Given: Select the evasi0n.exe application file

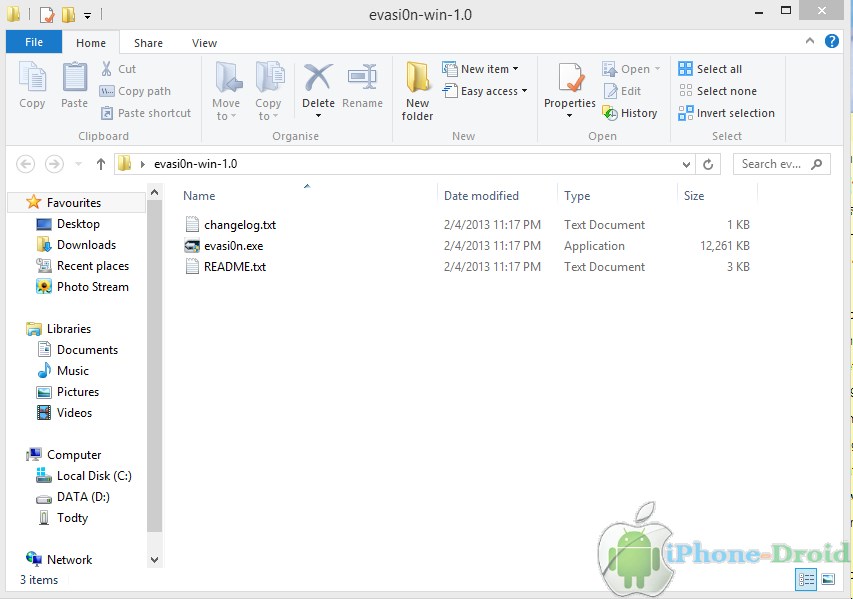Looking at the screenshot, I should point(233,246).
